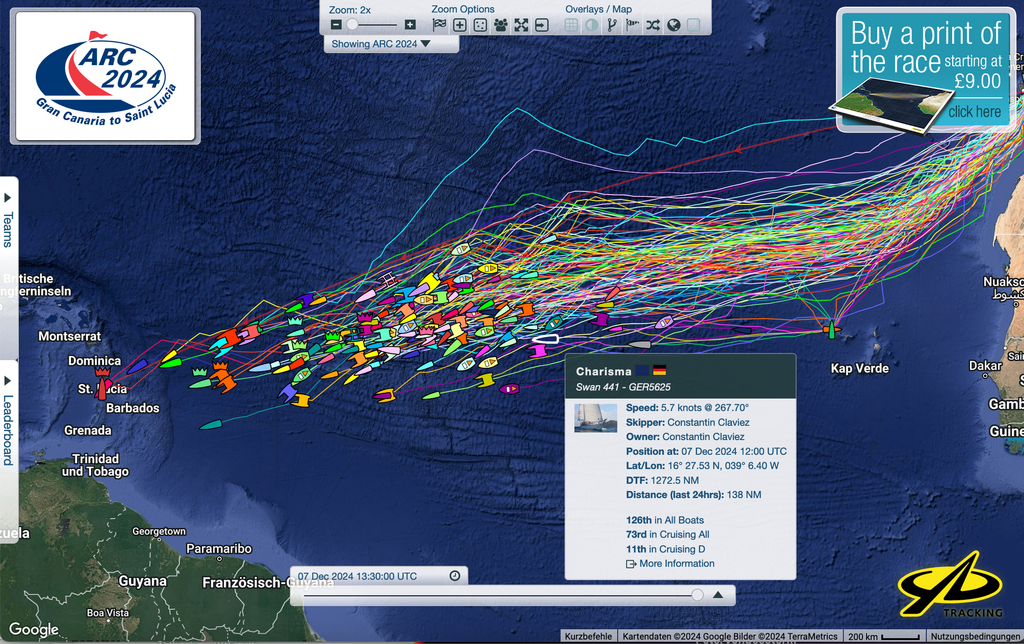Click the Zoom Options heading label
This screenshot has height=644, width=1024.
(462, 9)
